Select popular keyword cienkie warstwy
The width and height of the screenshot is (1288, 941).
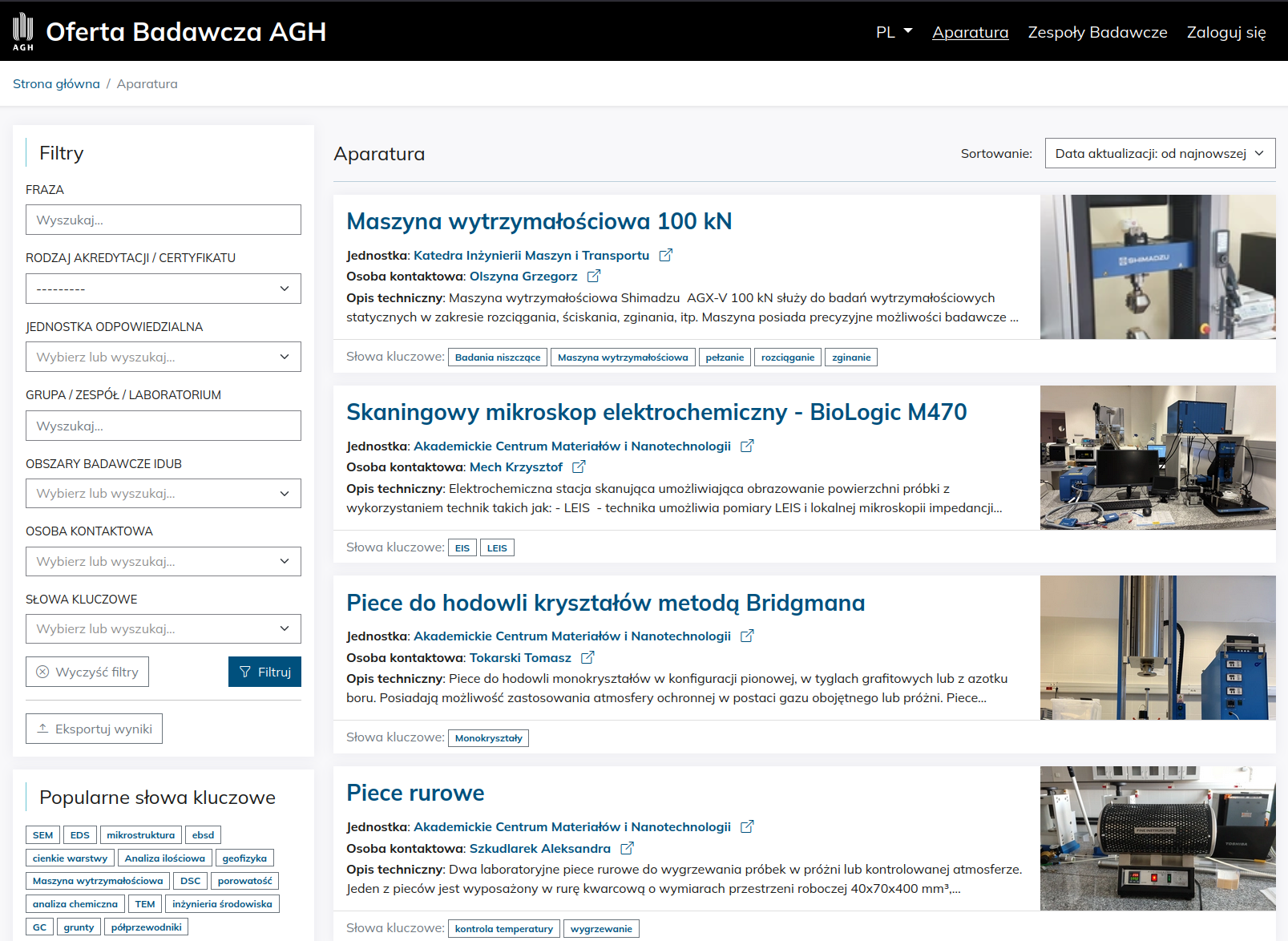click(70, 858)
